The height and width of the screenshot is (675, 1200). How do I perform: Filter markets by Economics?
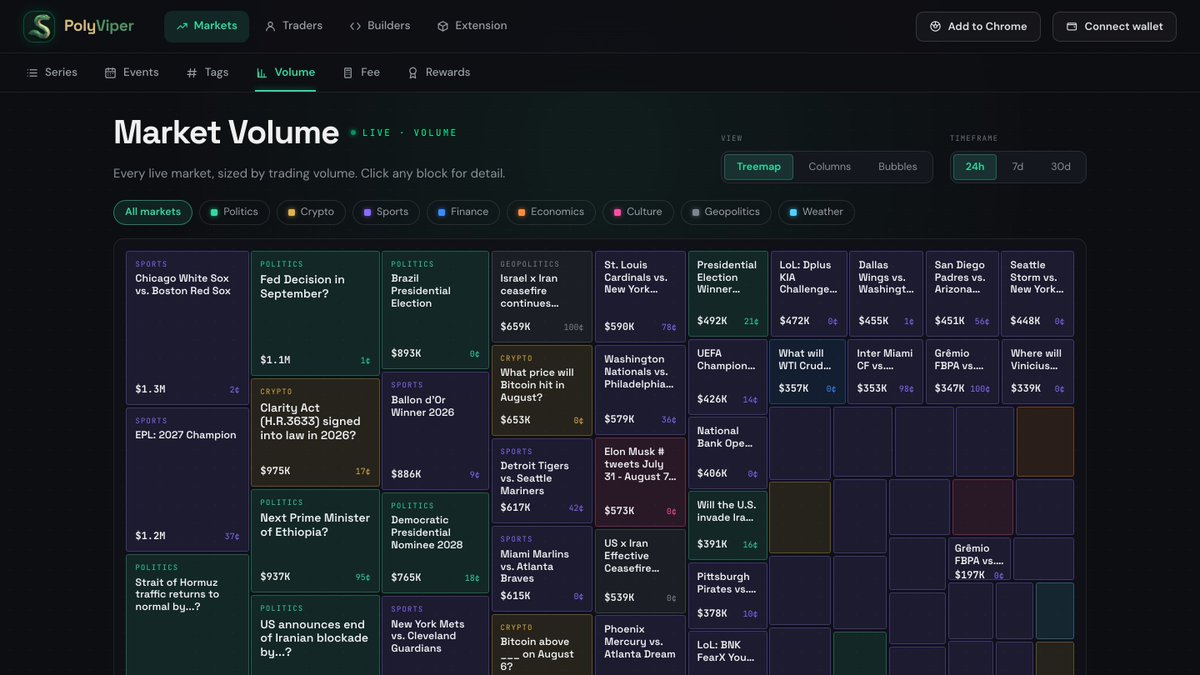click(551, 212)
